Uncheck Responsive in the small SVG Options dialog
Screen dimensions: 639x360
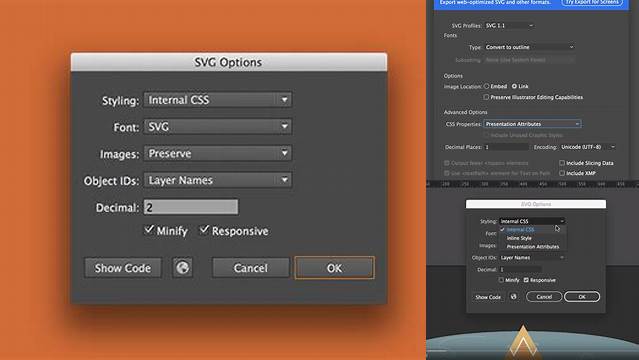(x=526, y=280)
